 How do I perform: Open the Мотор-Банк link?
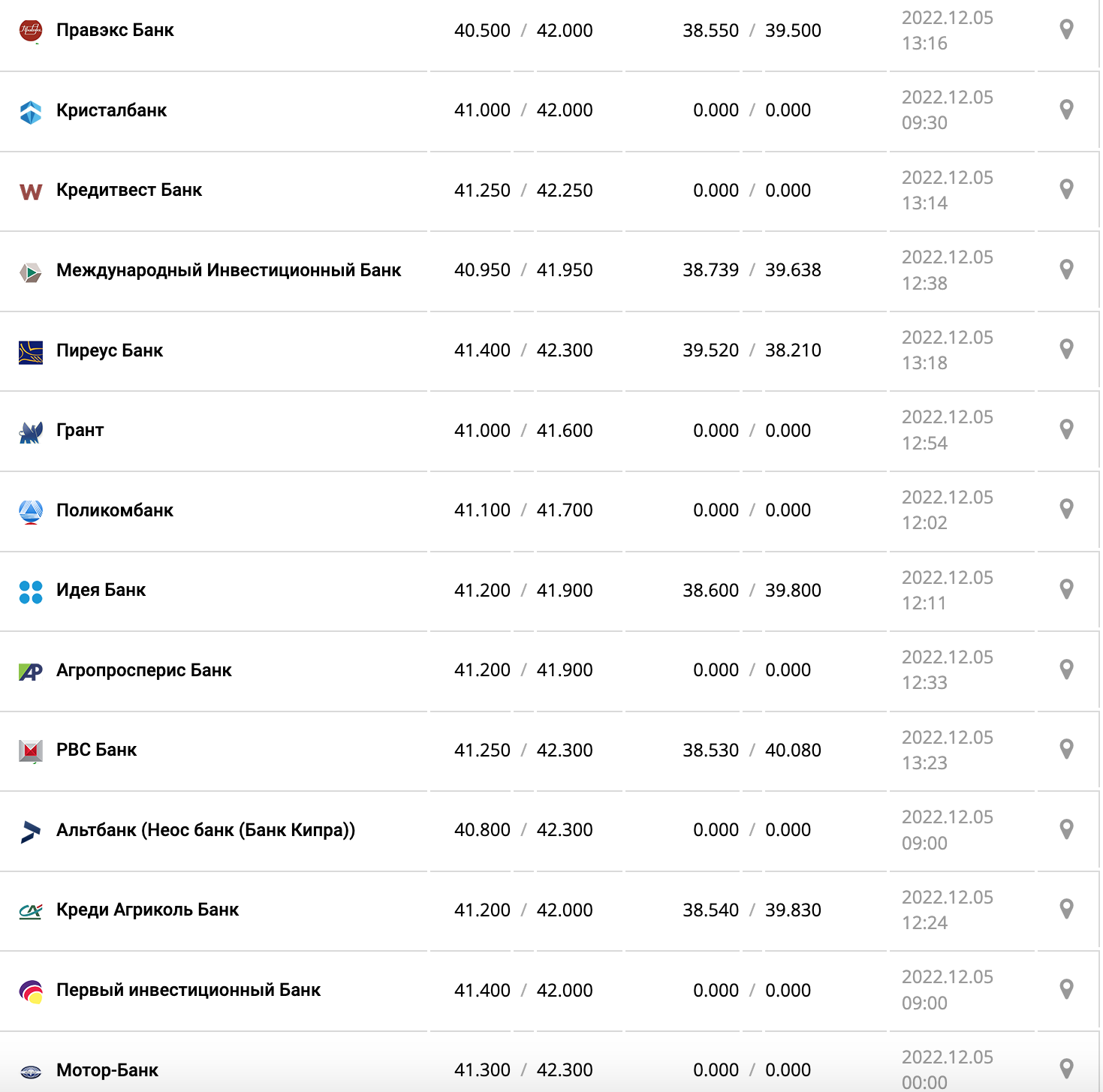[107, 1070]
